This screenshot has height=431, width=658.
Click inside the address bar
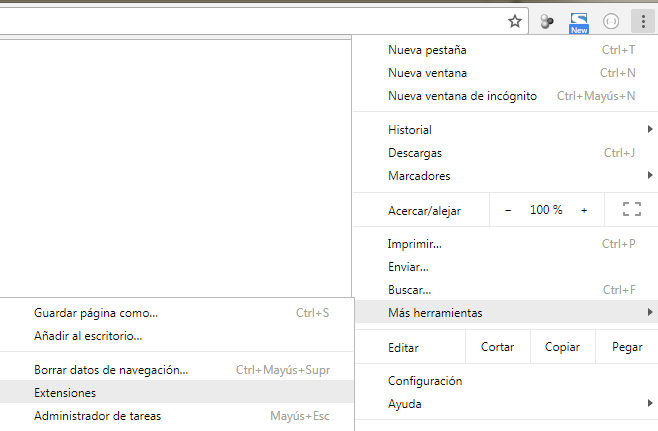[250, 21]
